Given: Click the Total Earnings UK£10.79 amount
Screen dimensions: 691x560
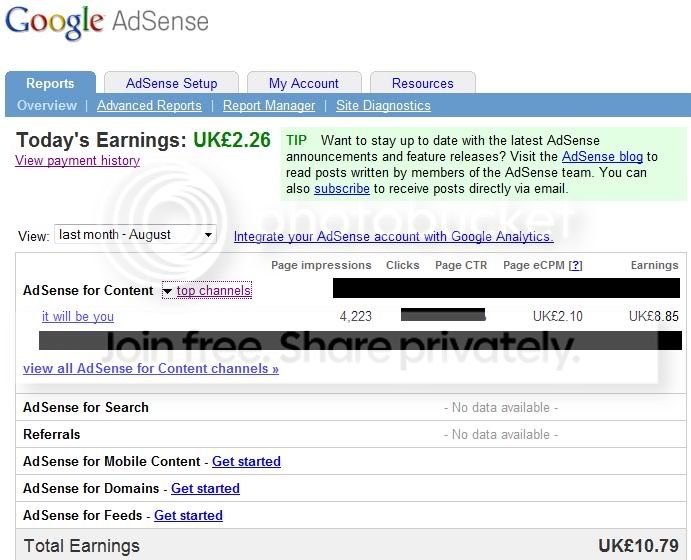Looking at the screenshot, I should click(x=638, y=546).
